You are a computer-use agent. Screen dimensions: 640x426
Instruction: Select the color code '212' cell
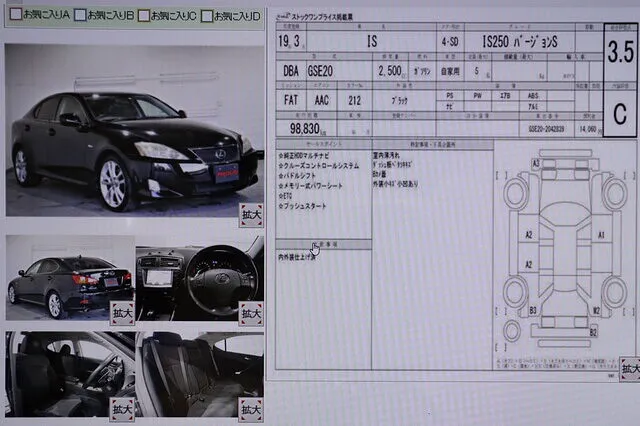[x=354, y=100]
